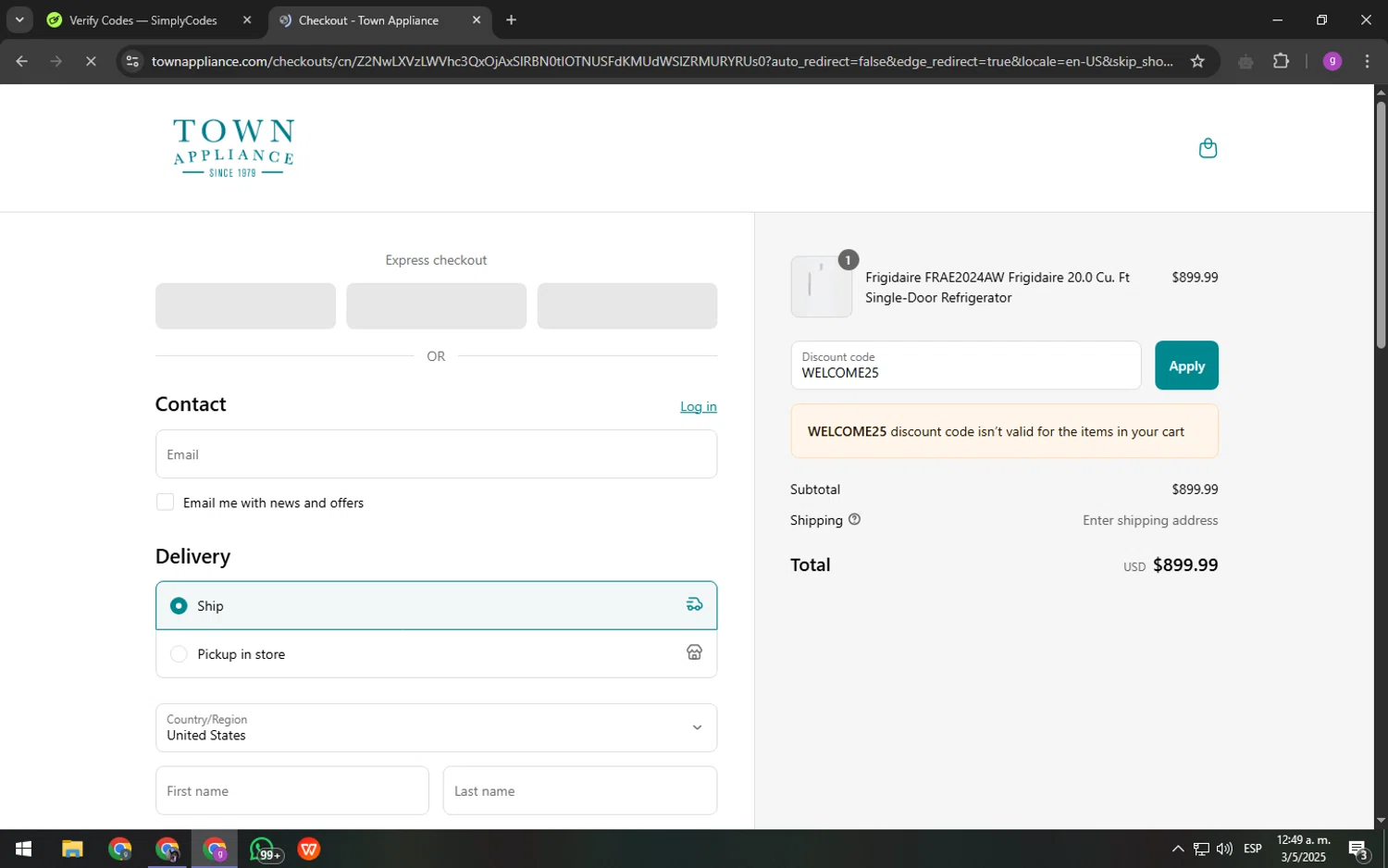
Task: Go back to the previous page
Action: [x=21, y=61]
